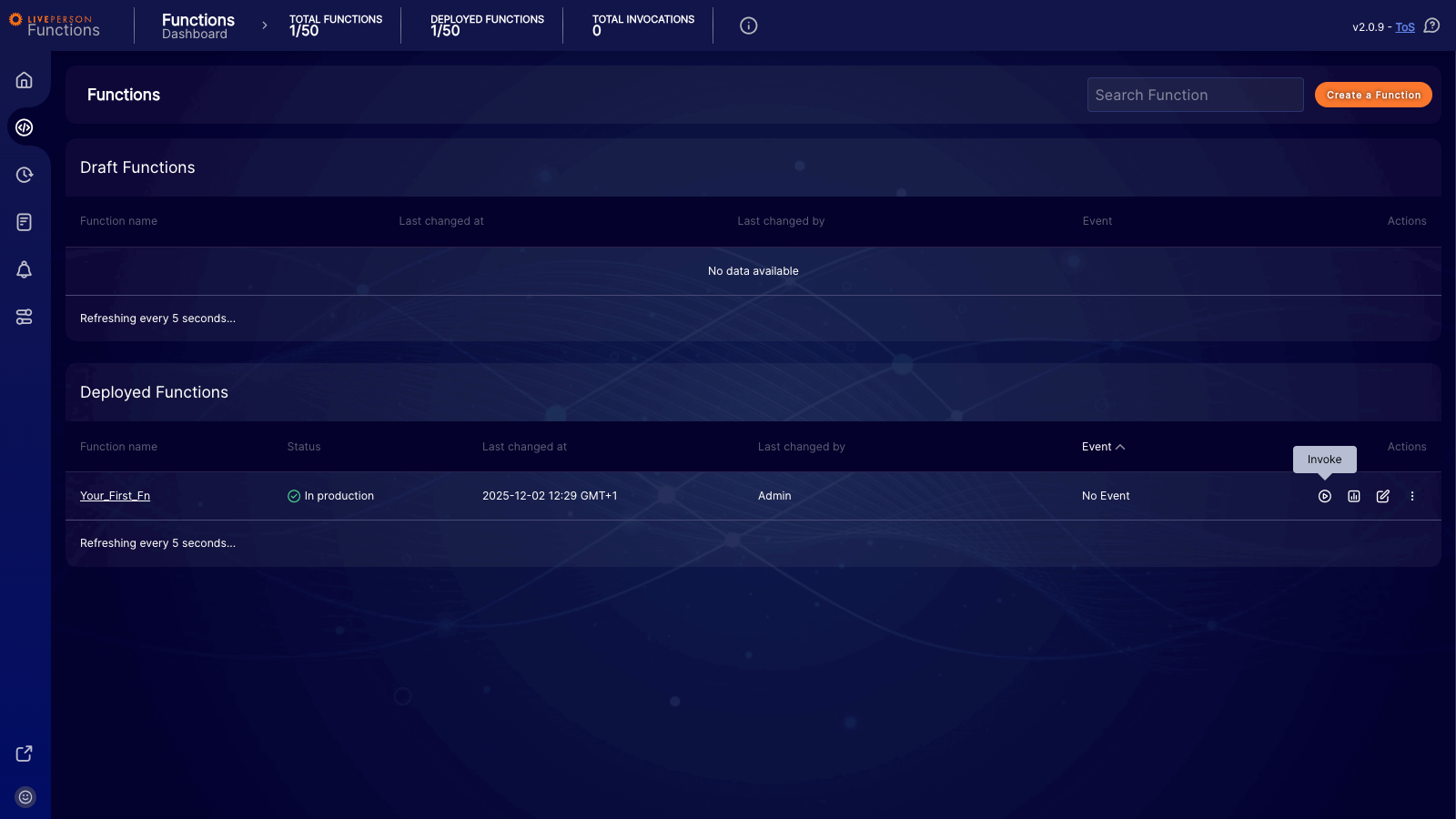The height and width of the screenshot is (819, 1456).
Task: Open the Invocation History clock icon
Action: (25, 175)
